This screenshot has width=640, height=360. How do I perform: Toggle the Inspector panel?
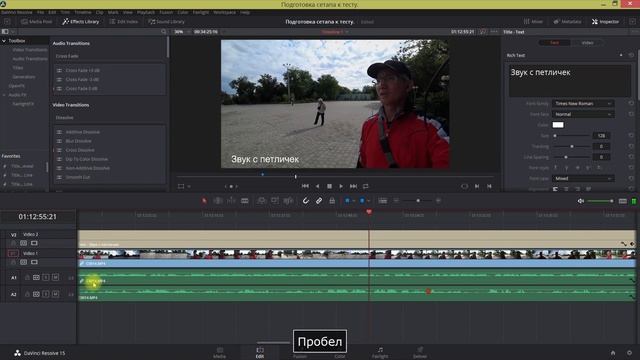click(605, 22)
